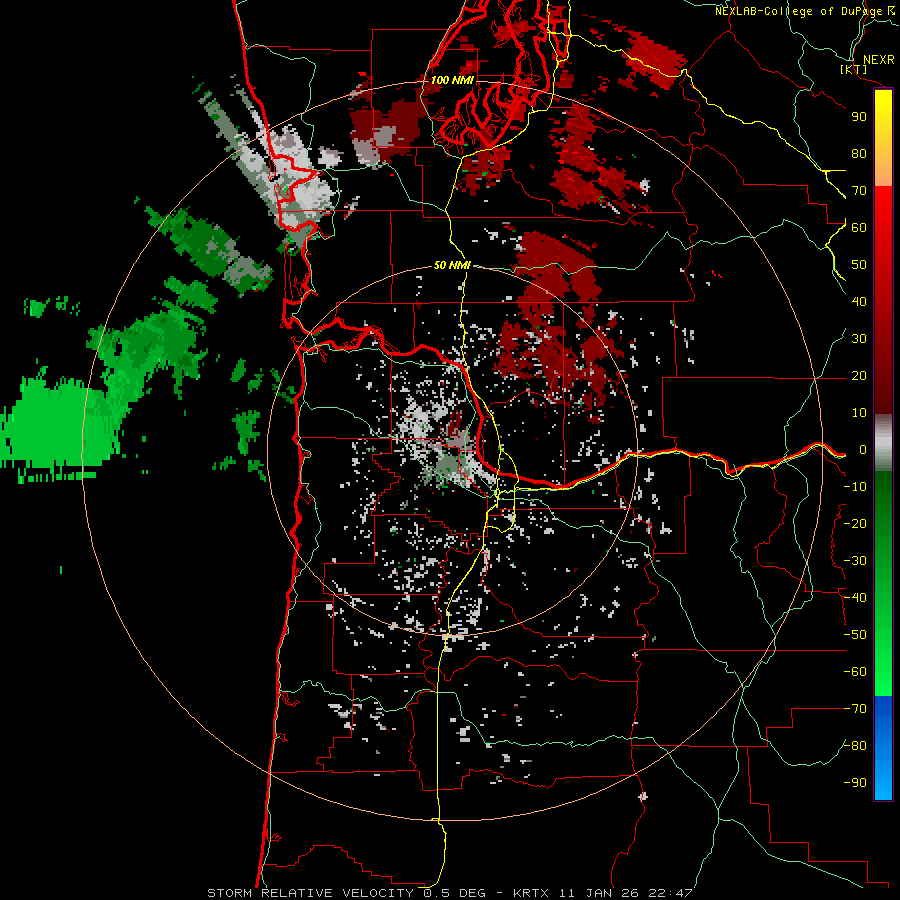Click the -10 scale label
This screenshot has height=900, width=900.
point(855,487)
